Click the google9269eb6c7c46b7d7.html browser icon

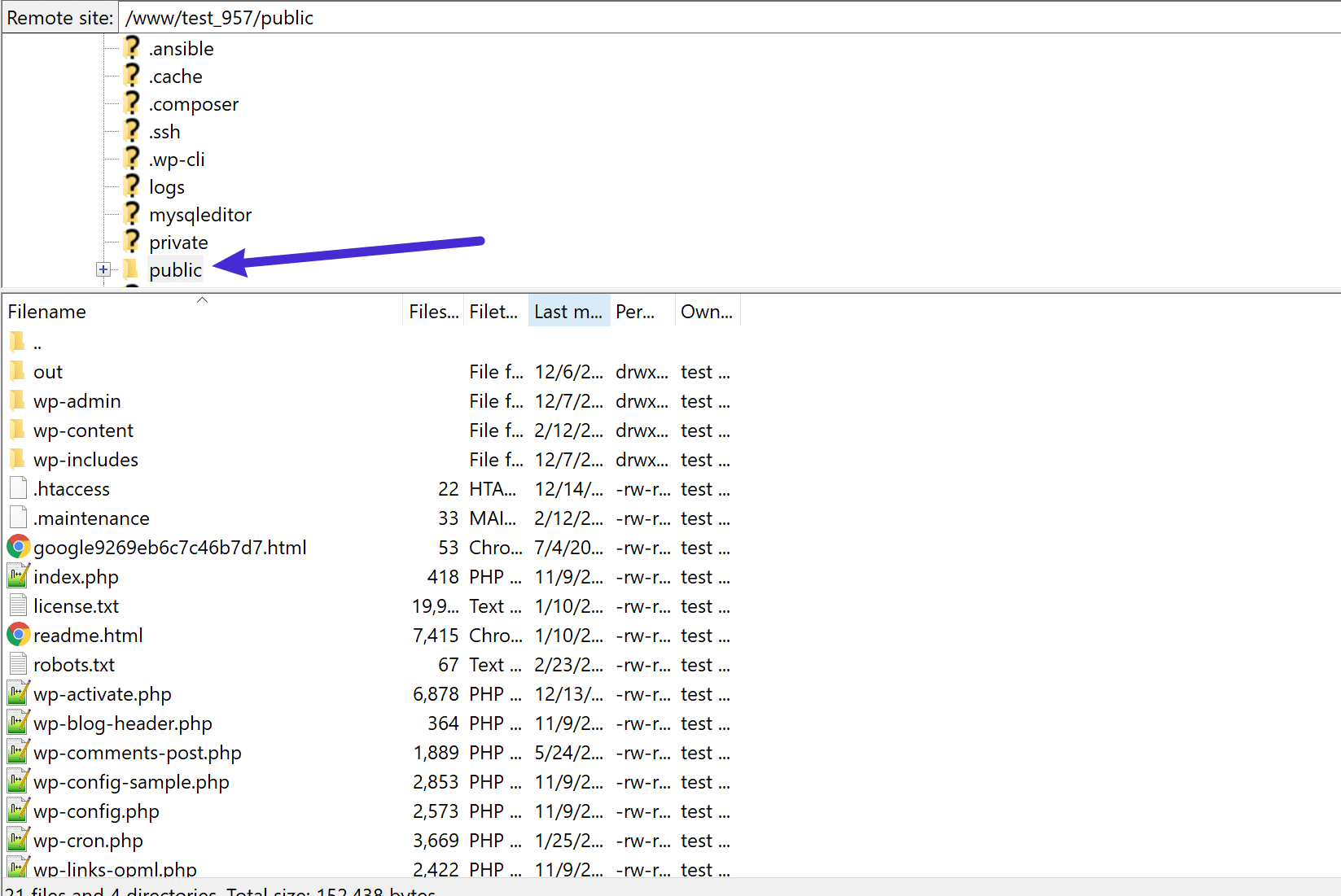(x=18, y=547)
